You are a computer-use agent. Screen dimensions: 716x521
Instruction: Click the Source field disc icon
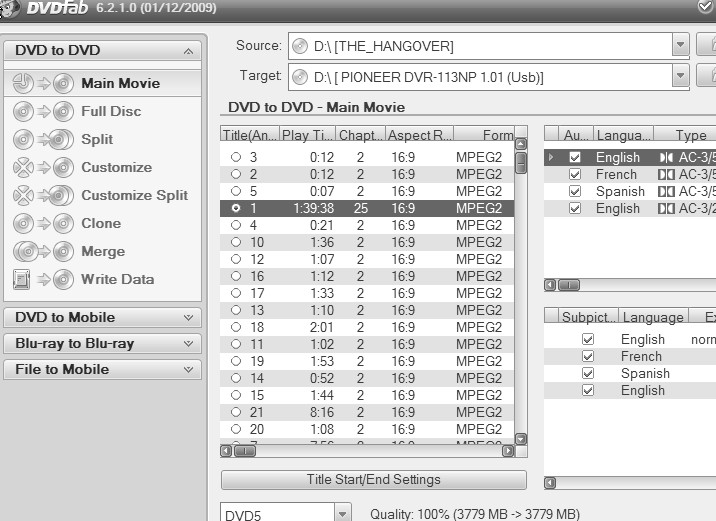300,46
